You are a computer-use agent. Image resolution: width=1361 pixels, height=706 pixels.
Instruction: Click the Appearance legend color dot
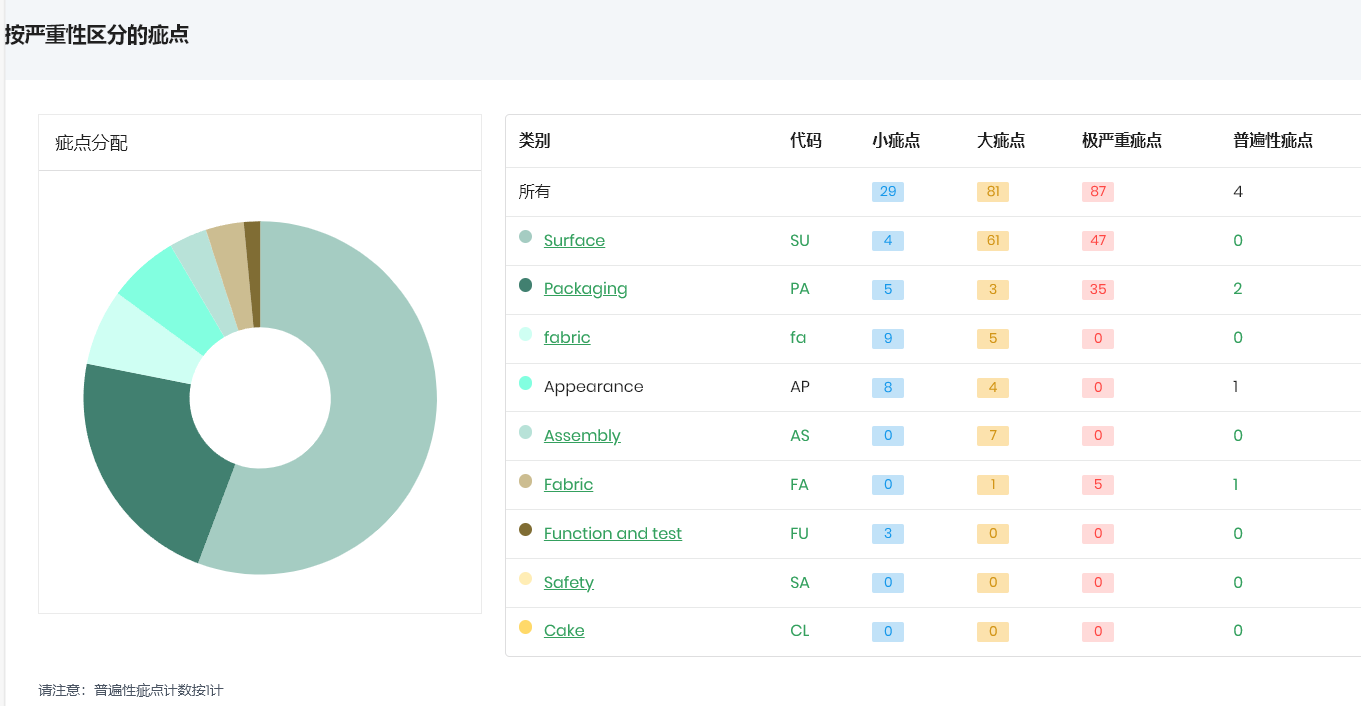pos(525,383)
